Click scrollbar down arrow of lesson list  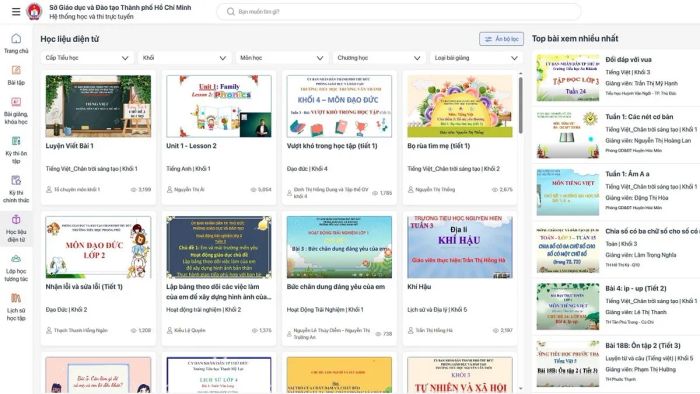click(521, 389)
